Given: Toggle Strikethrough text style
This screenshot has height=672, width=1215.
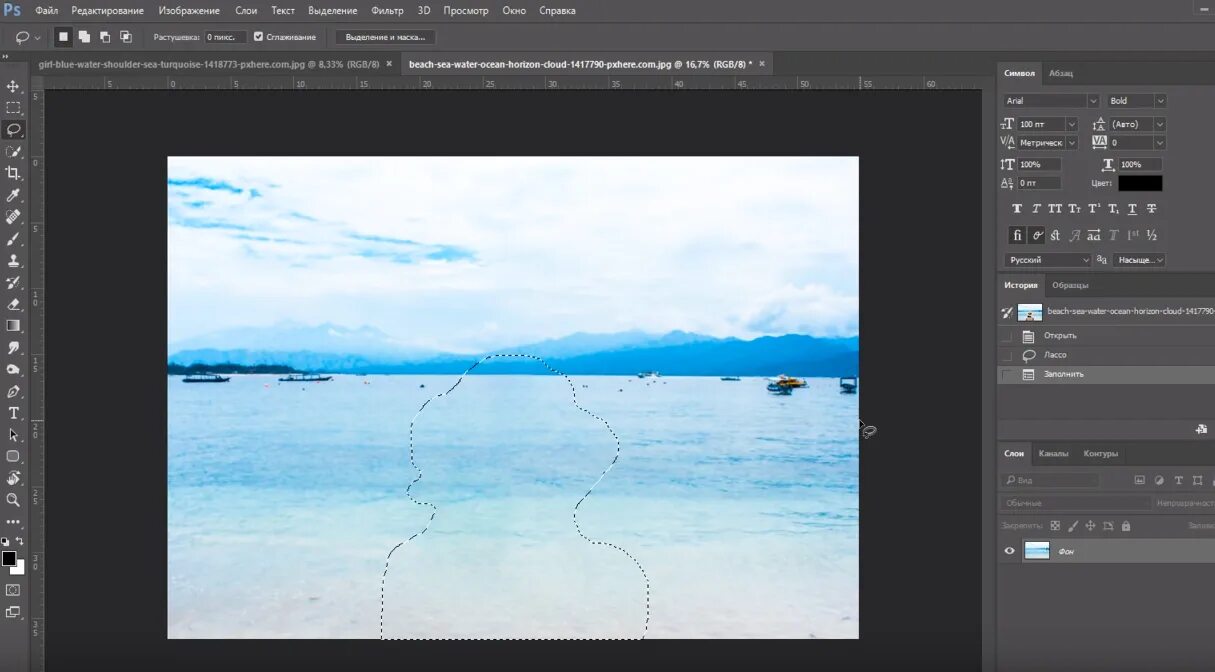Looking at the screenshot, I should [1151, 209].
